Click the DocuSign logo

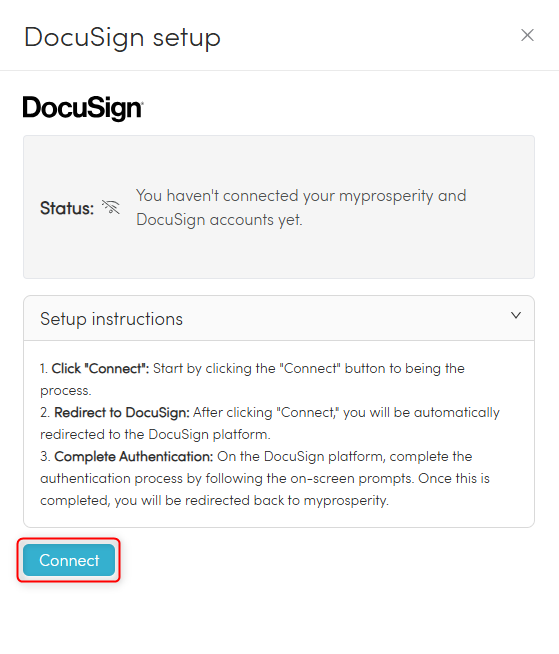click(x=83, y=108)
